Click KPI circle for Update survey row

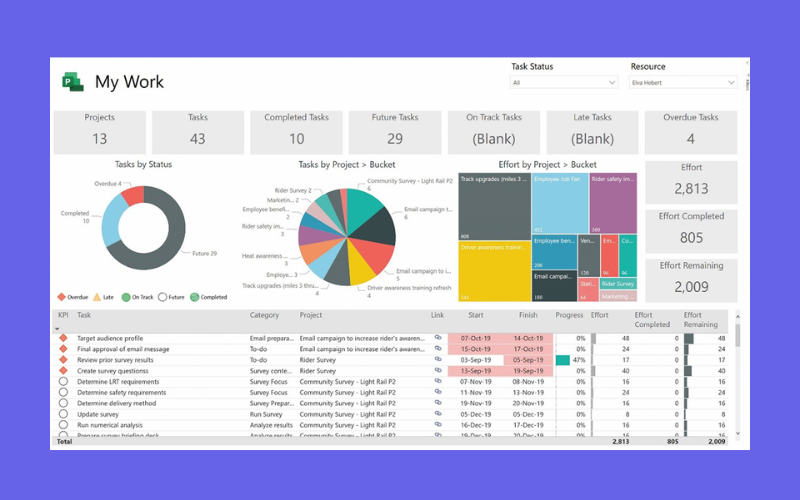coord(63,414)
